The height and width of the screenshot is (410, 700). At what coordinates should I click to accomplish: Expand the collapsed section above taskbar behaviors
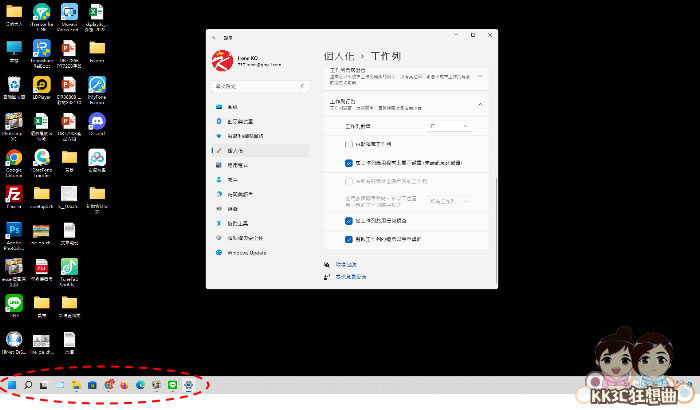click(x=481, y=76)
